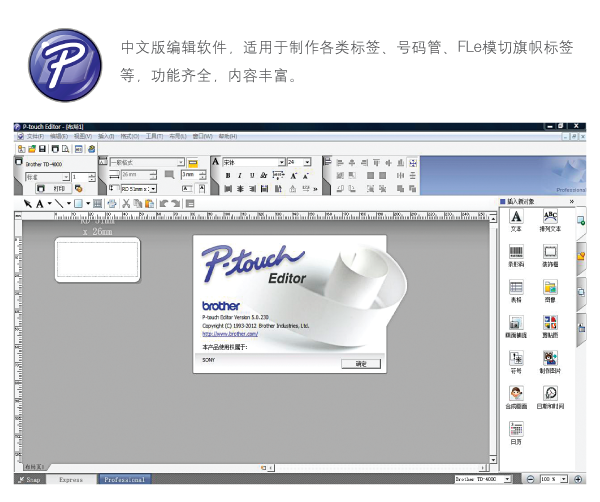Open print preview with magnifier icon
The width and height of the screenshot is (600, 502).
[x=66, y=149]
